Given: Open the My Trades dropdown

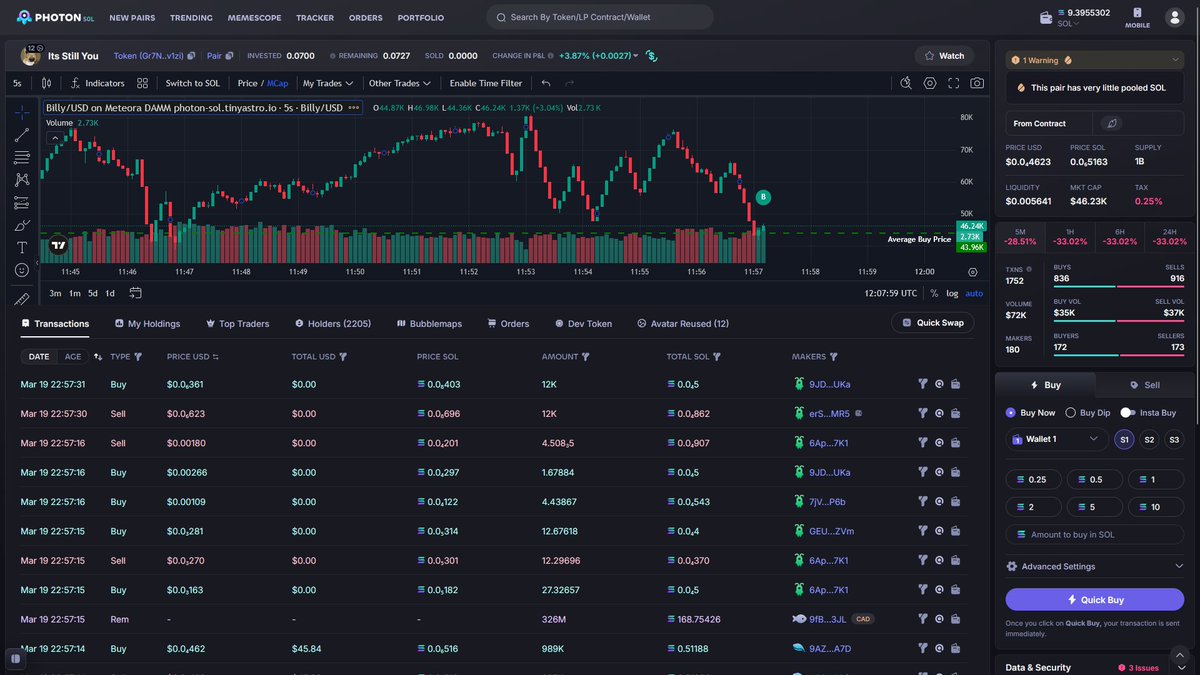Looking at the screenshot, I should tap(327, 83).
